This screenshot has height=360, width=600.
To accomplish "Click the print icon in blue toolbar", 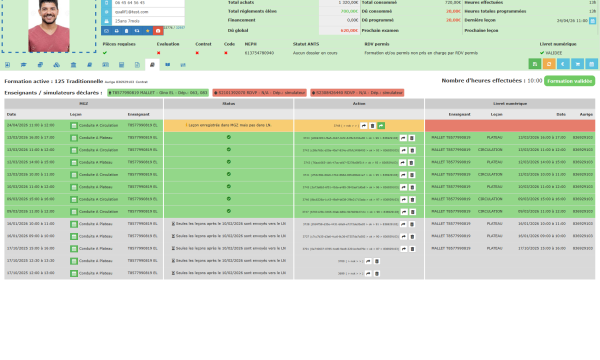I will coord(116,31).
